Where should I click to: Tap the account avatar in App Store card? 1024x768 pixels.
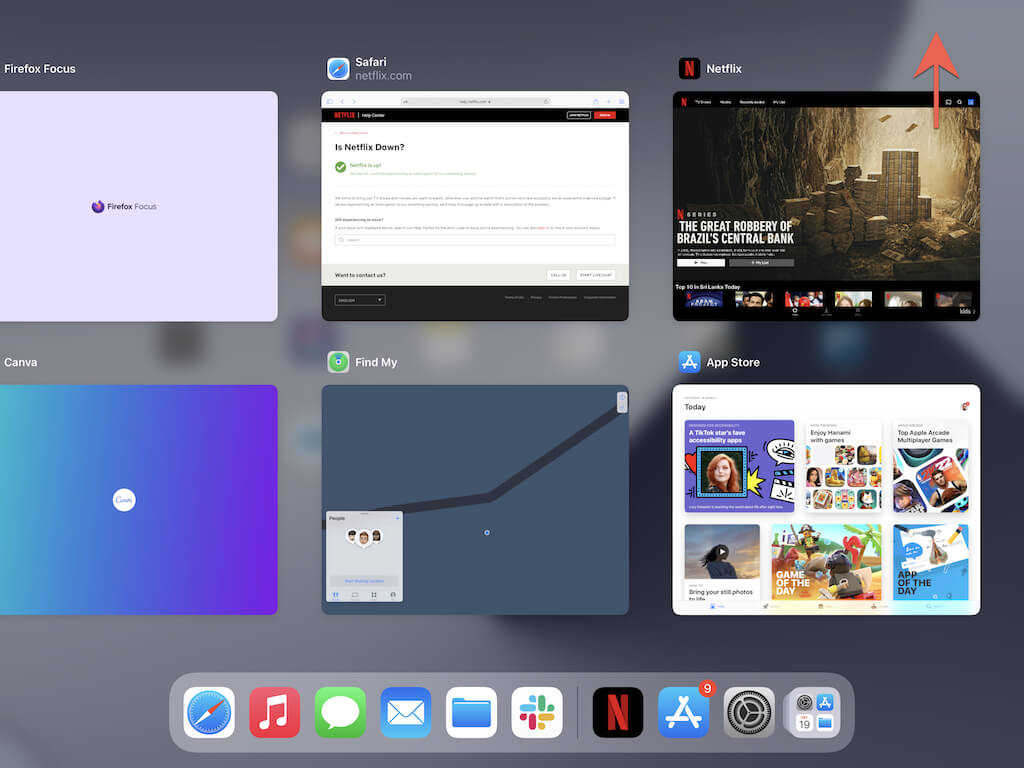click(965, 407)
